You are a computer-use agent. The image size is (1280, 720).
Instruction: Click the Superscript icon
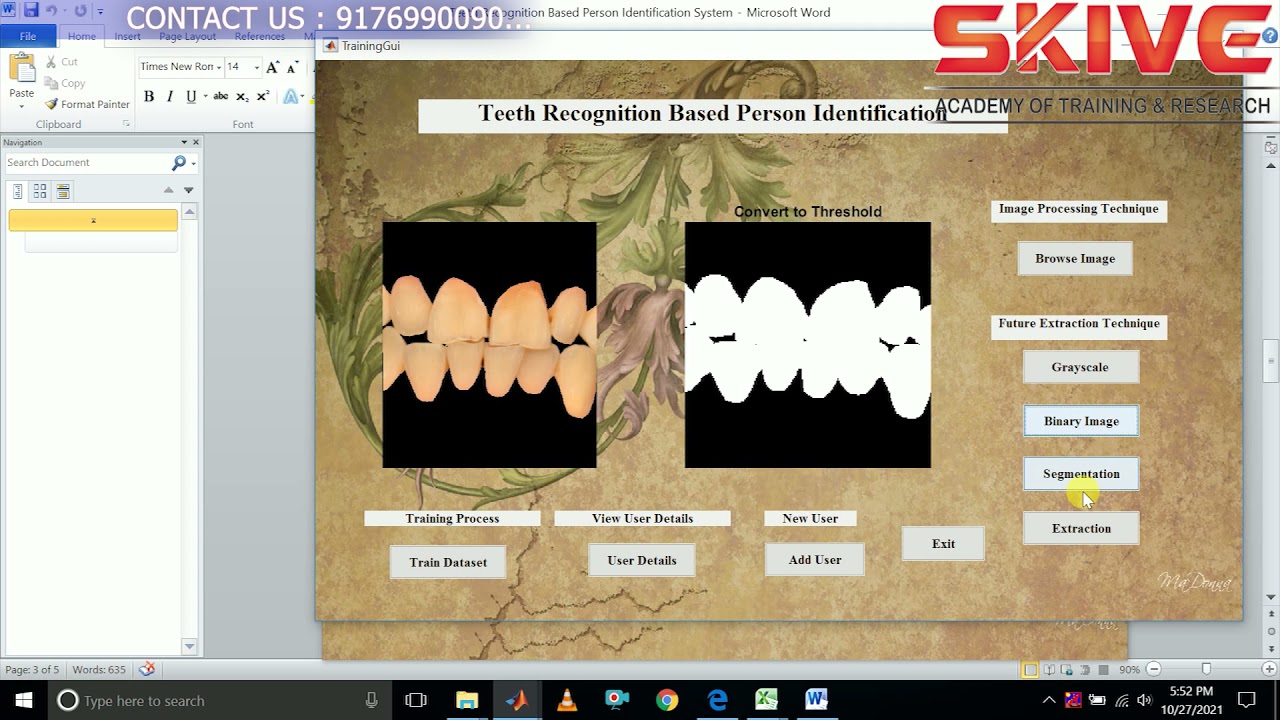(x=263, y=96)
